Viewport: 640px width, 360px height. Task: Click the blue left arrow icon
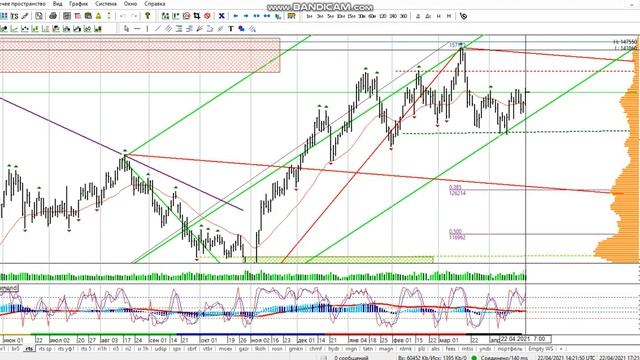tap(236, 16)
